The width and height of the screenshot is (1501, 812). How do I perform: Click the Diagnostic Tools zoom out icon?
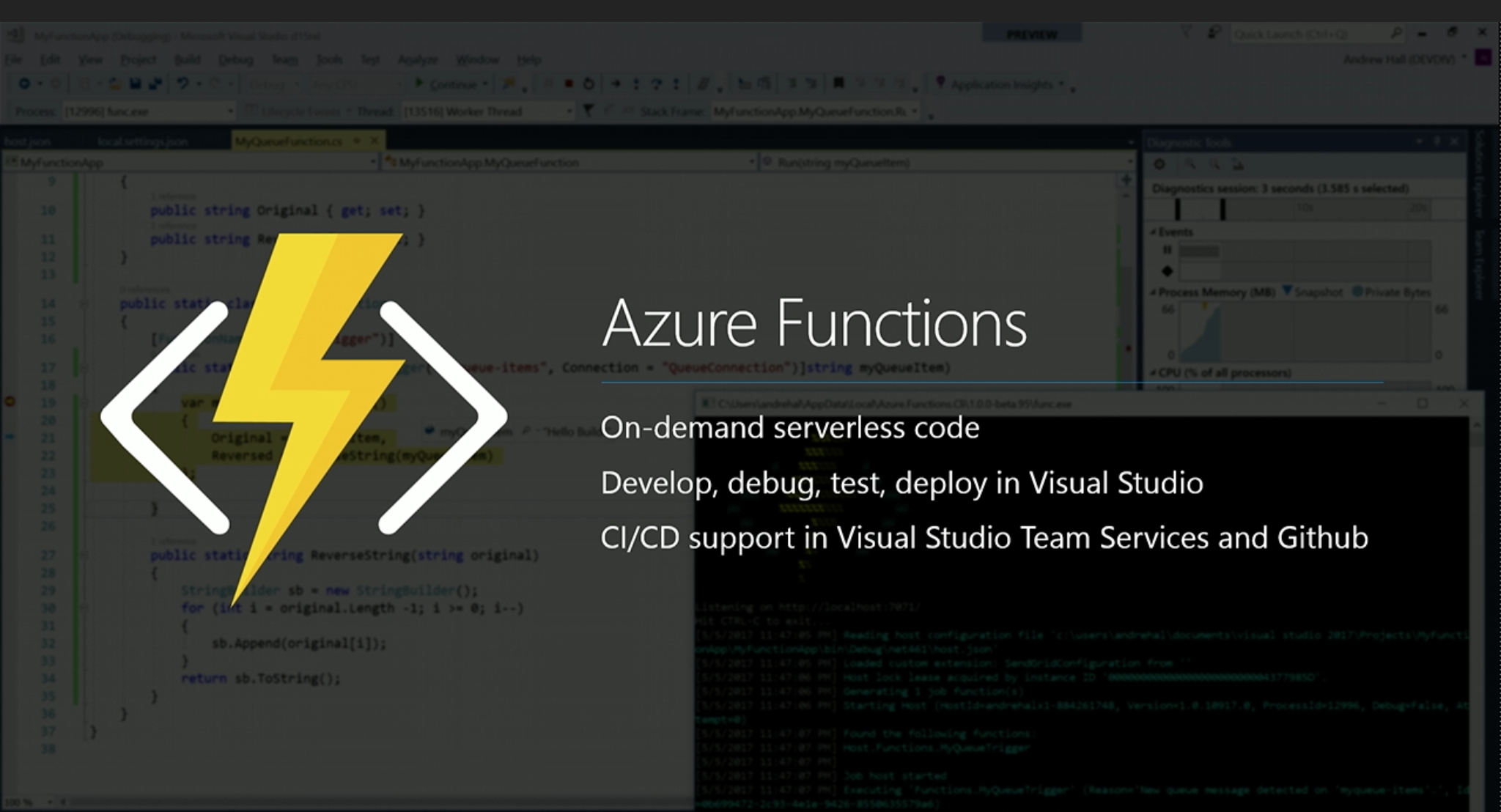click(1214, 164)
